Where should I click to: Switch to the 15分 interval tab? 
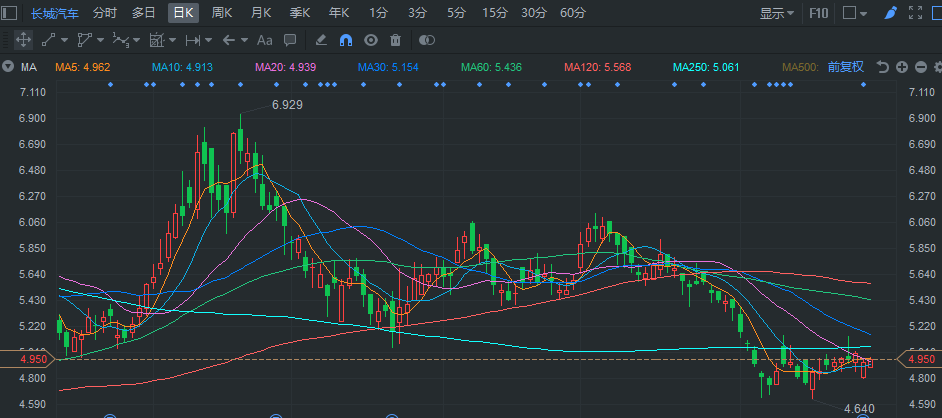[x=495, y=13]
